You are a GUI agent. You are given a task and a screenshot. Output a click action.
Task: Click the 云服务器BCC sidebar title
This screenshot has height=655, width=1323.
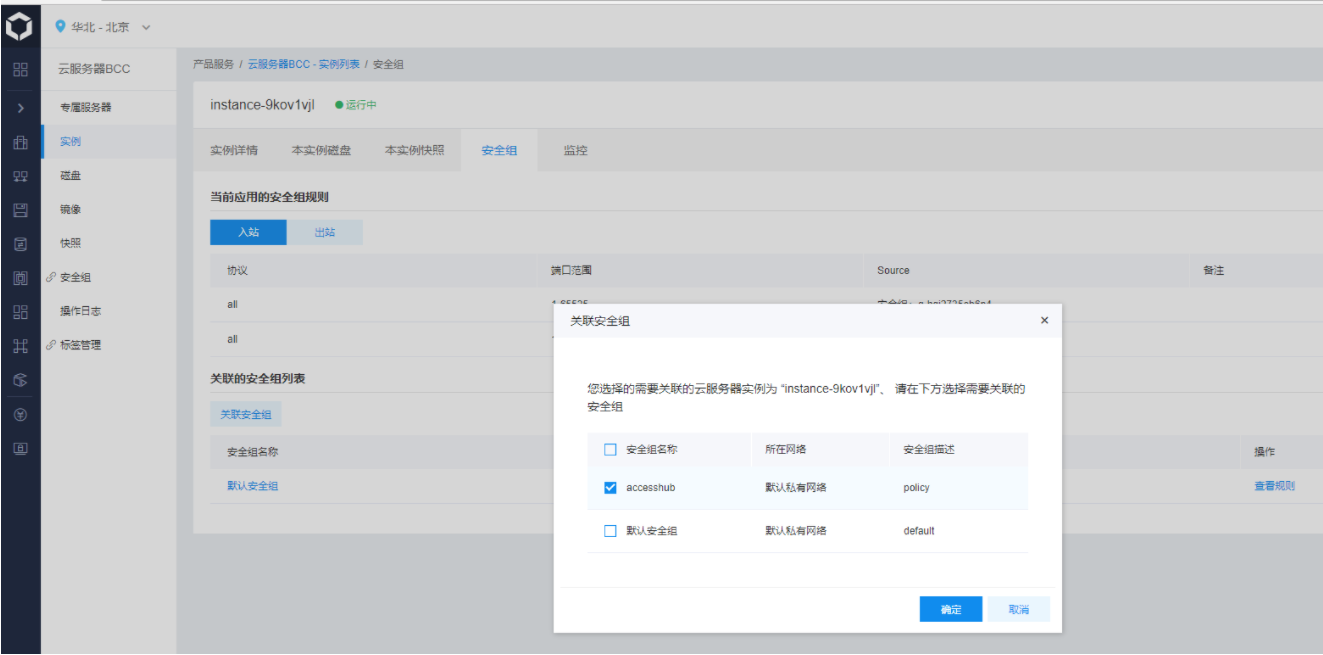[x=94, y=69]
